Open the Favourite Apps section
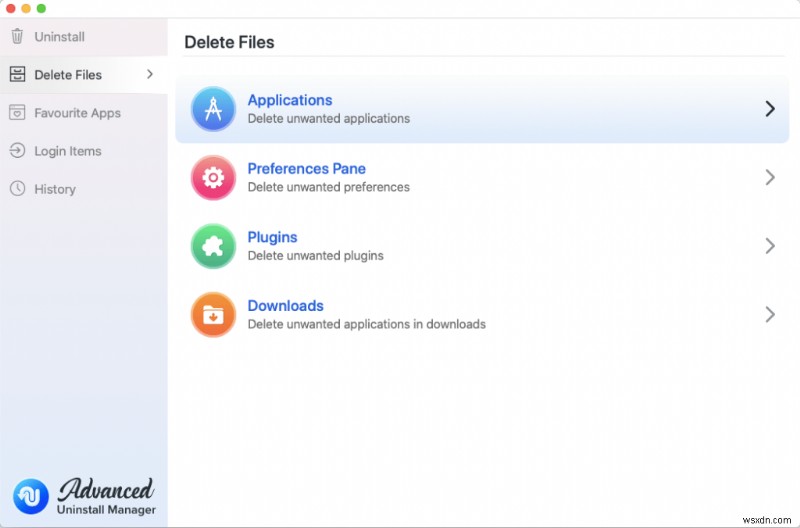 77,113
